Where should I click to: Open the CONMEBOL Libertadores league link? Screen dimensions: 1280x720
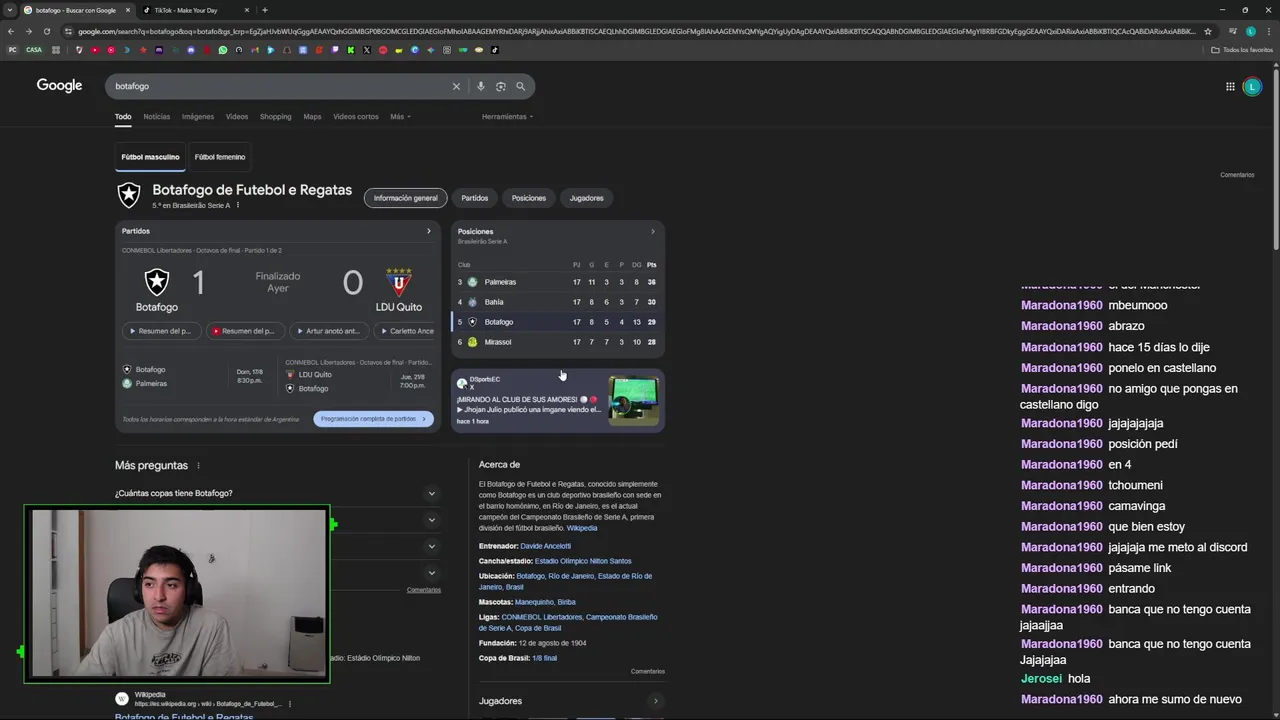click(542, 617)
